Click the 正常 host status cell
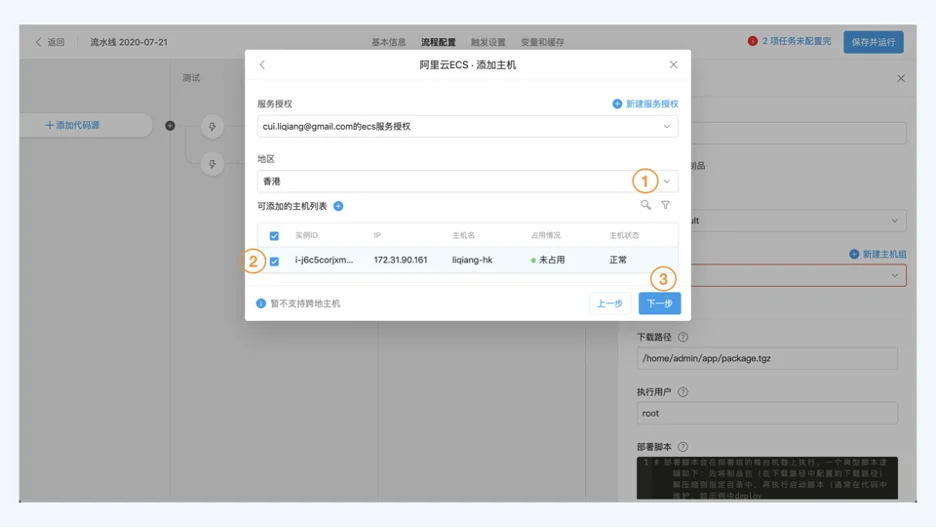Screen dimensions: 936x528 click(x=618, y=260)
